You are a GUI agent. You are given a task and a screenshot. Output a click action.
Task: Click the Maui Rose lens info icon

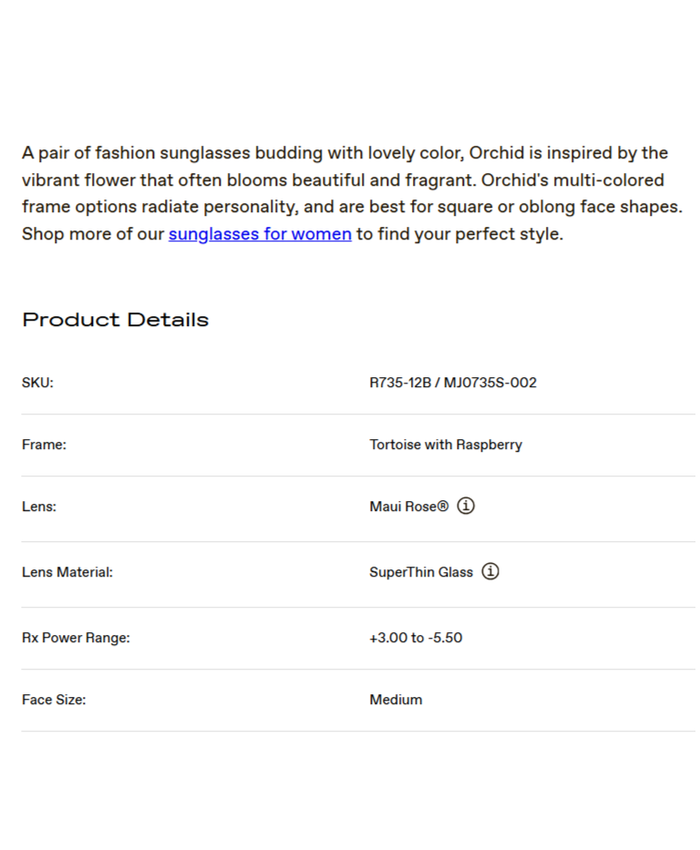point(466,506)
